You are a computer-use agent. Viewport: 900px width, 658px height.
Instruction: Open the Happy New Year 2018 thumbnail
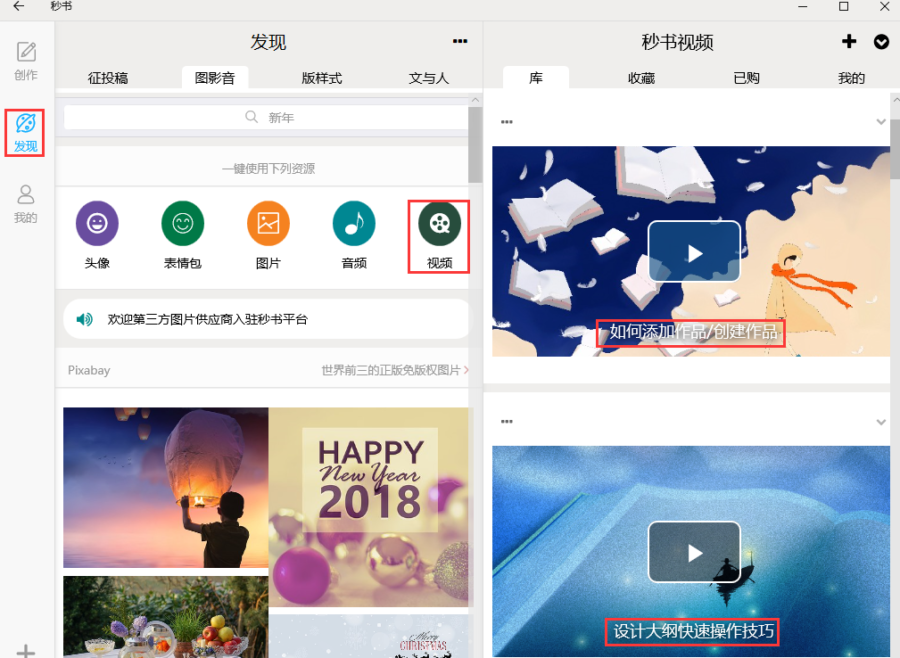click(x=368, y=507)
